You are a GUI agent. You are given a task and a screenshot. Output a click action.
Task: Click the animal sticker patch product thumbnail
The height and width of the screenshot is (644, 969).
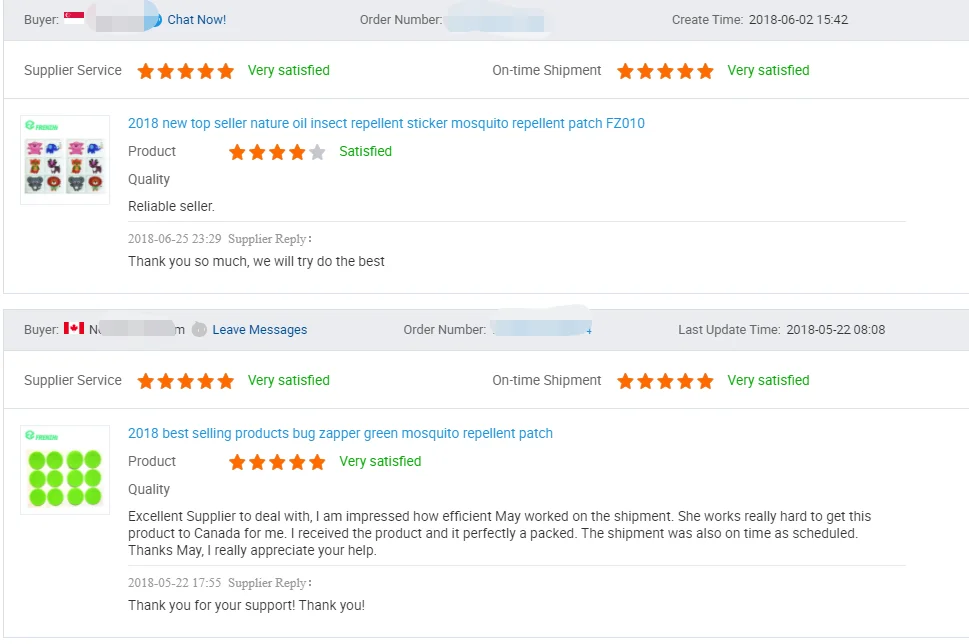tap(65, 161)
